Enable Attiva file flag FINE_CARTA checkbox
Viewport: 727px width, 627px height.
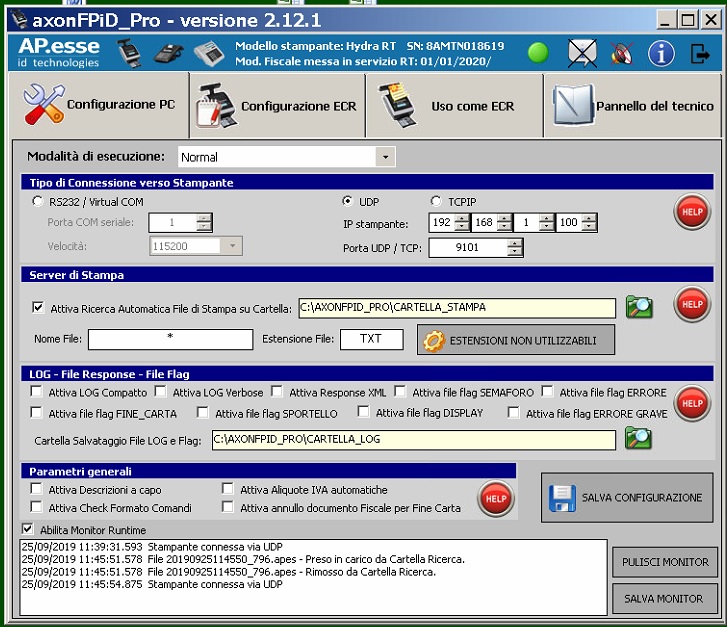coord(36,413)
